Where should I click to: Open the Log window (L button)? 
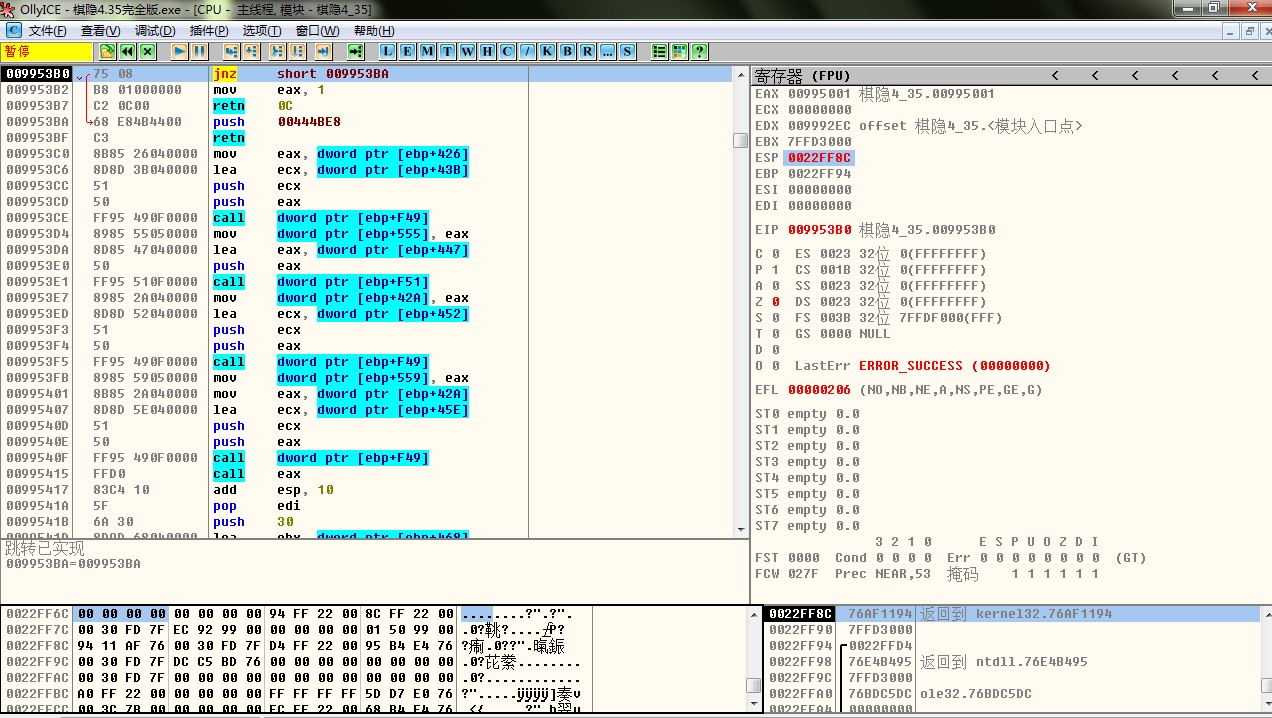(x=388, y=51)
